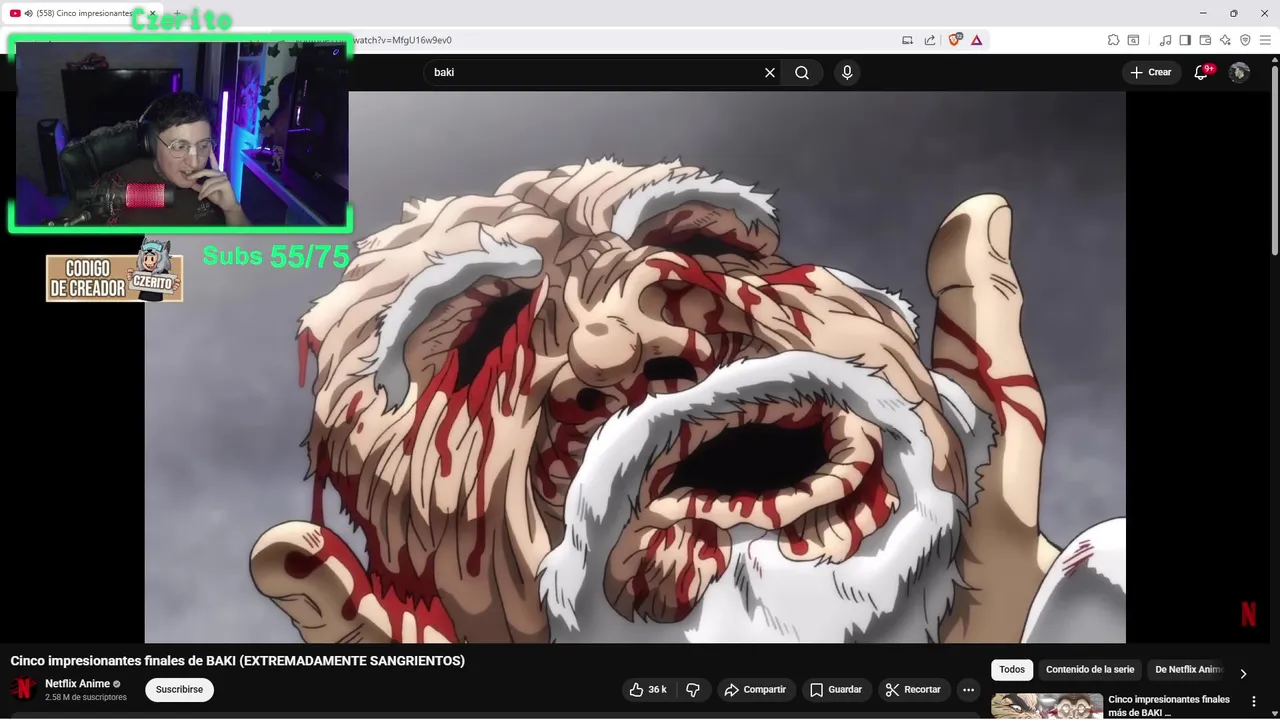Open the recommended video thumbnail in sidebar

coord(1047,706)
